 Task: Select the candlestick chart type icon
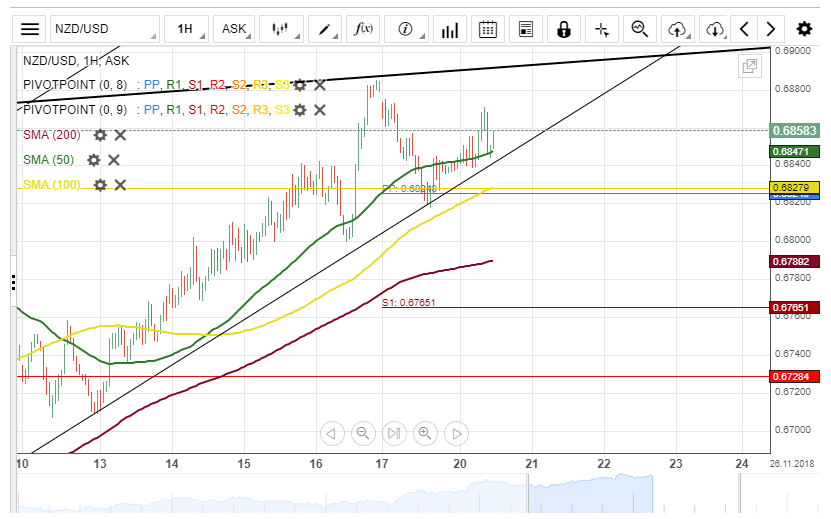tap(281, 29)
